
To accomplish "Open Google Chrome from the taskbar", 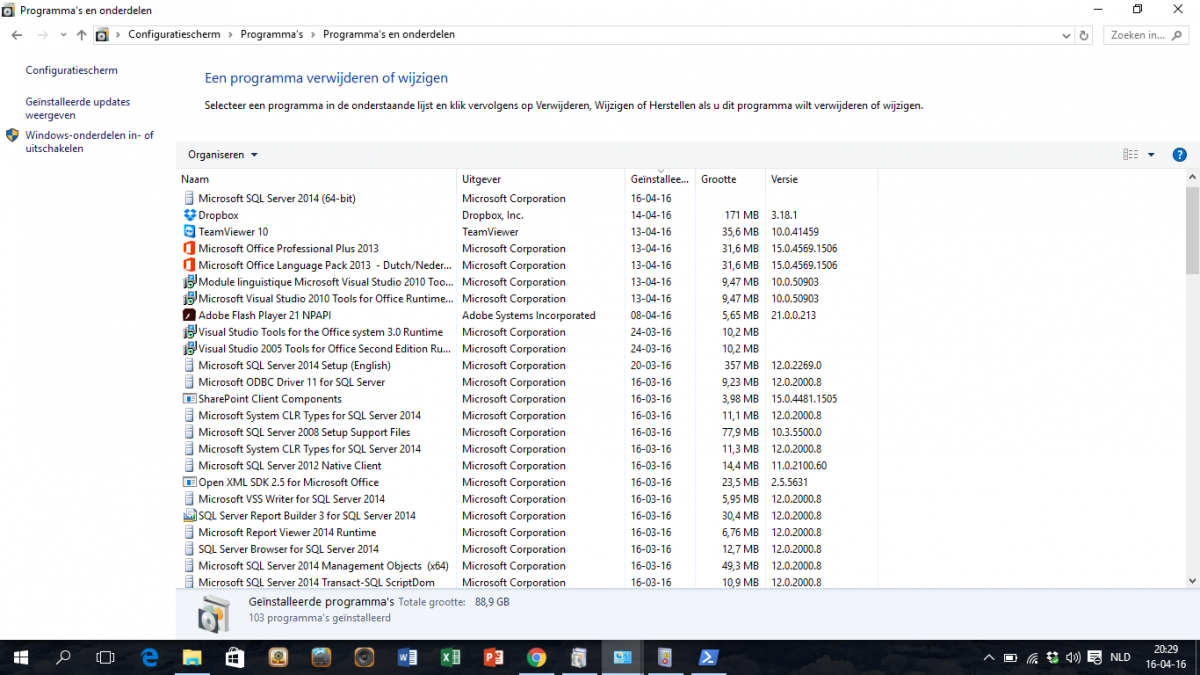I will 536,657.
